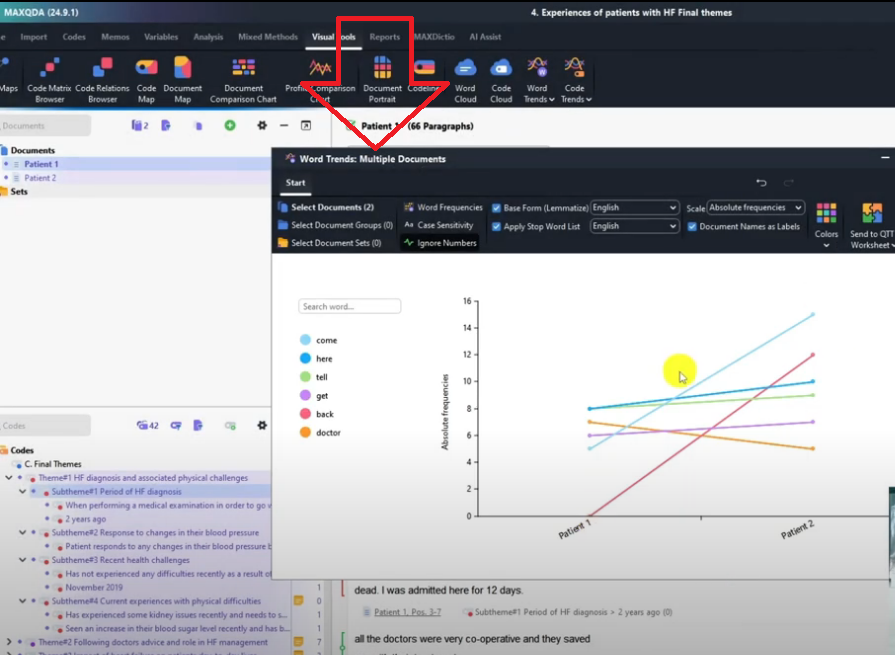Uncheck Base Form (Lemmatize) checkbox
This screenshot has width=895, height=655.
pos(497,208)
